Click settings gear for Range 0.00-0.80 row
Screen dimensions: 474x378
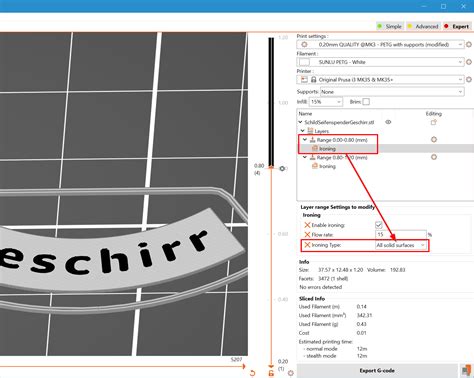[434, 140]
